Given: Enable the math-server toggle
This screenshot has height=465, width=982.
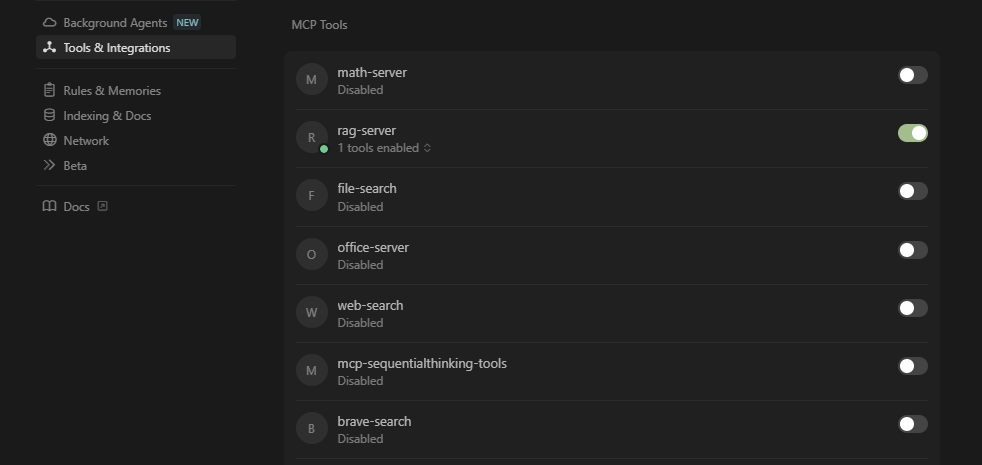Looking at the screenshot, I should click(x=912, y=75).
